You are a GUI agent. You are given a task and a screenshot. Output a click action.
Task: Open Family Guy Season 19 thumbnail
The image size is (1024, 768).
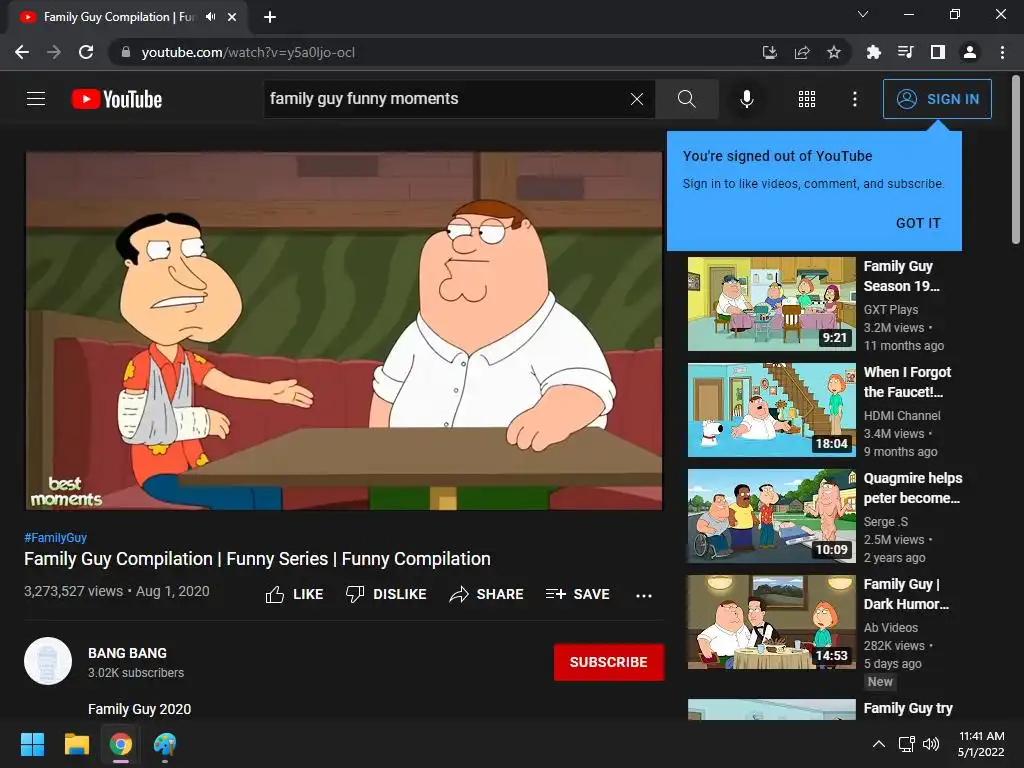771,304
